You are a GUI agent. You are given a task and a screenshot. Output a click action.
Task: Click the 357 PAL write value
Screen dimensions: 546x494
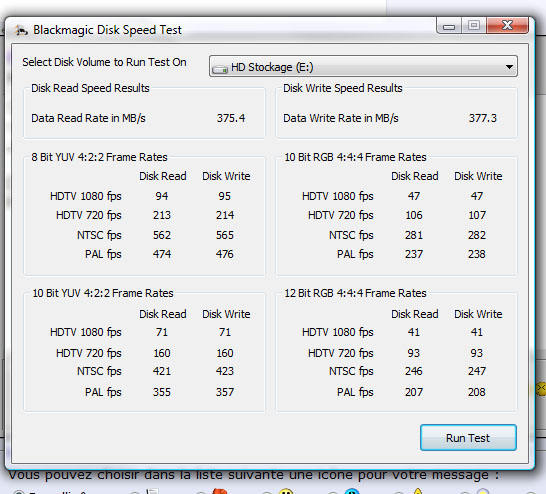[x=225, y=392]
